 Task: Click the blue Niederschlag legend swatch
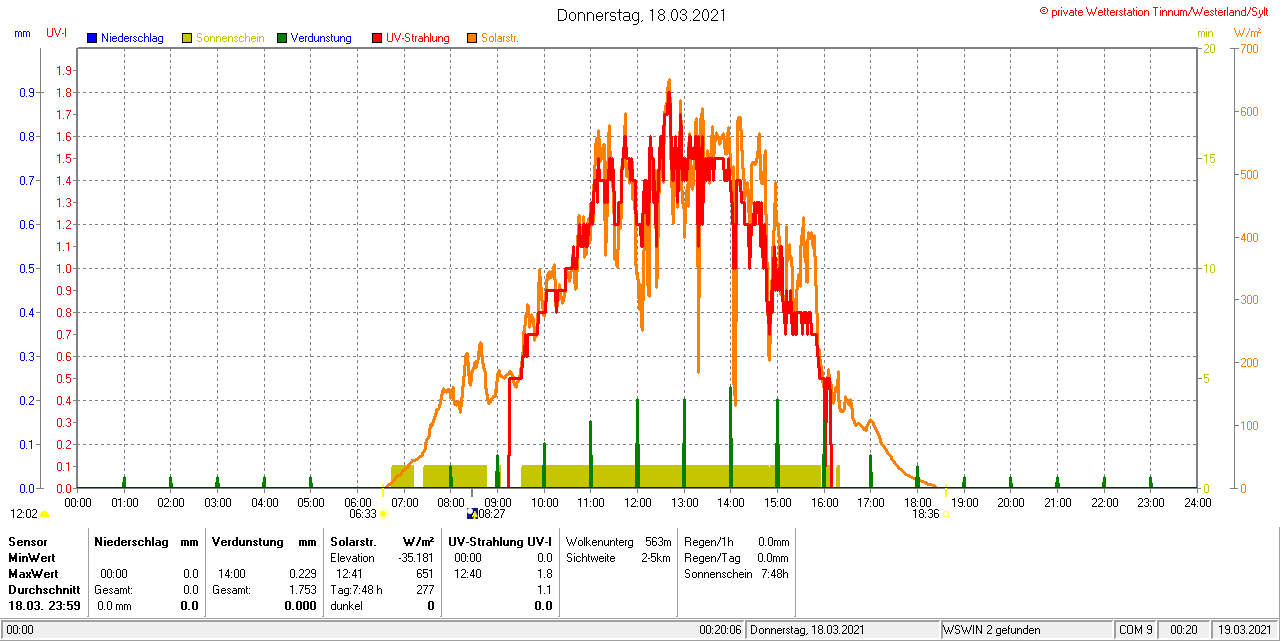[93, 38]
